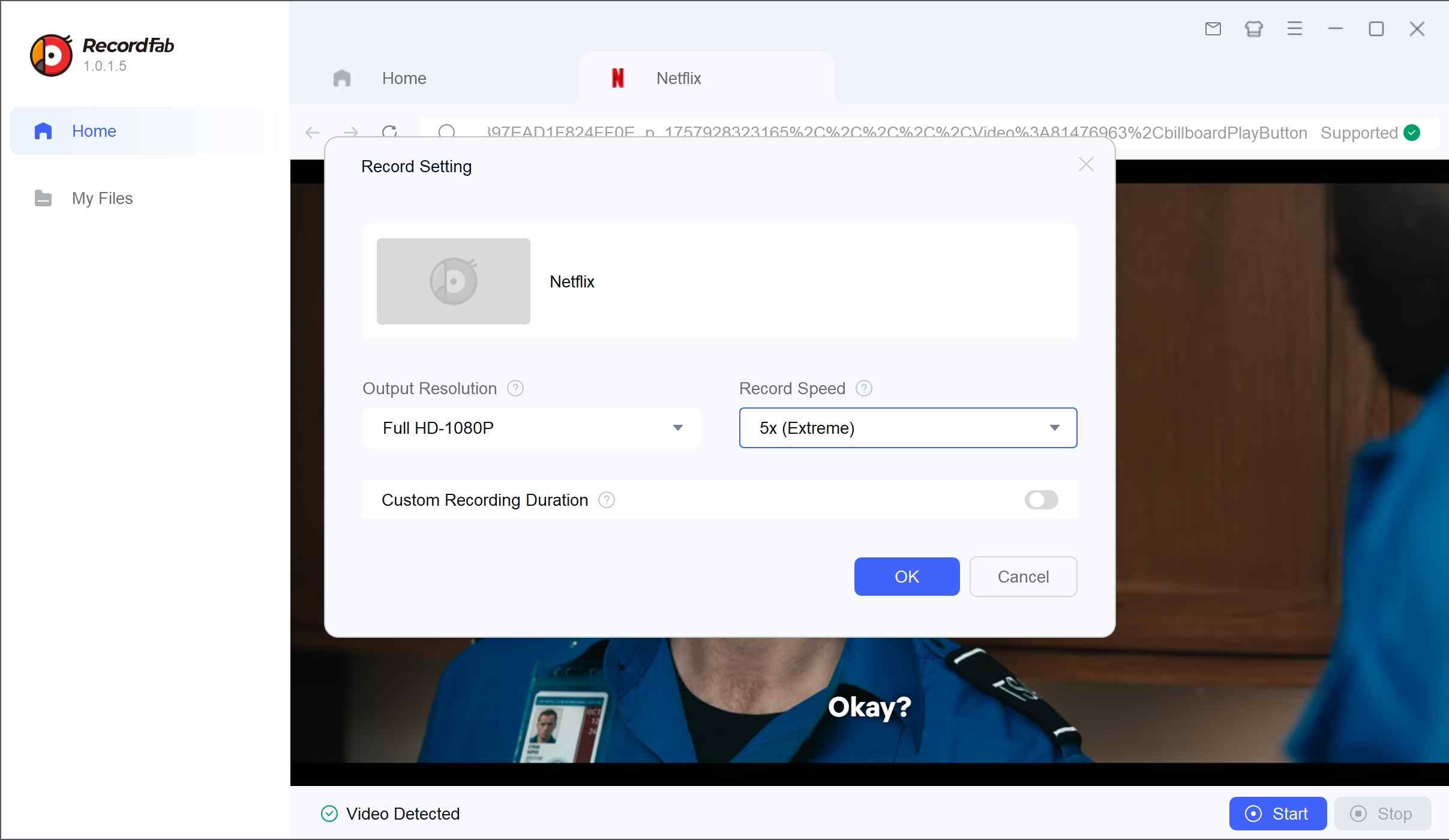1449x840 pixels.
Task: Open the Record Speed dropdown
Action: point(908,428)
